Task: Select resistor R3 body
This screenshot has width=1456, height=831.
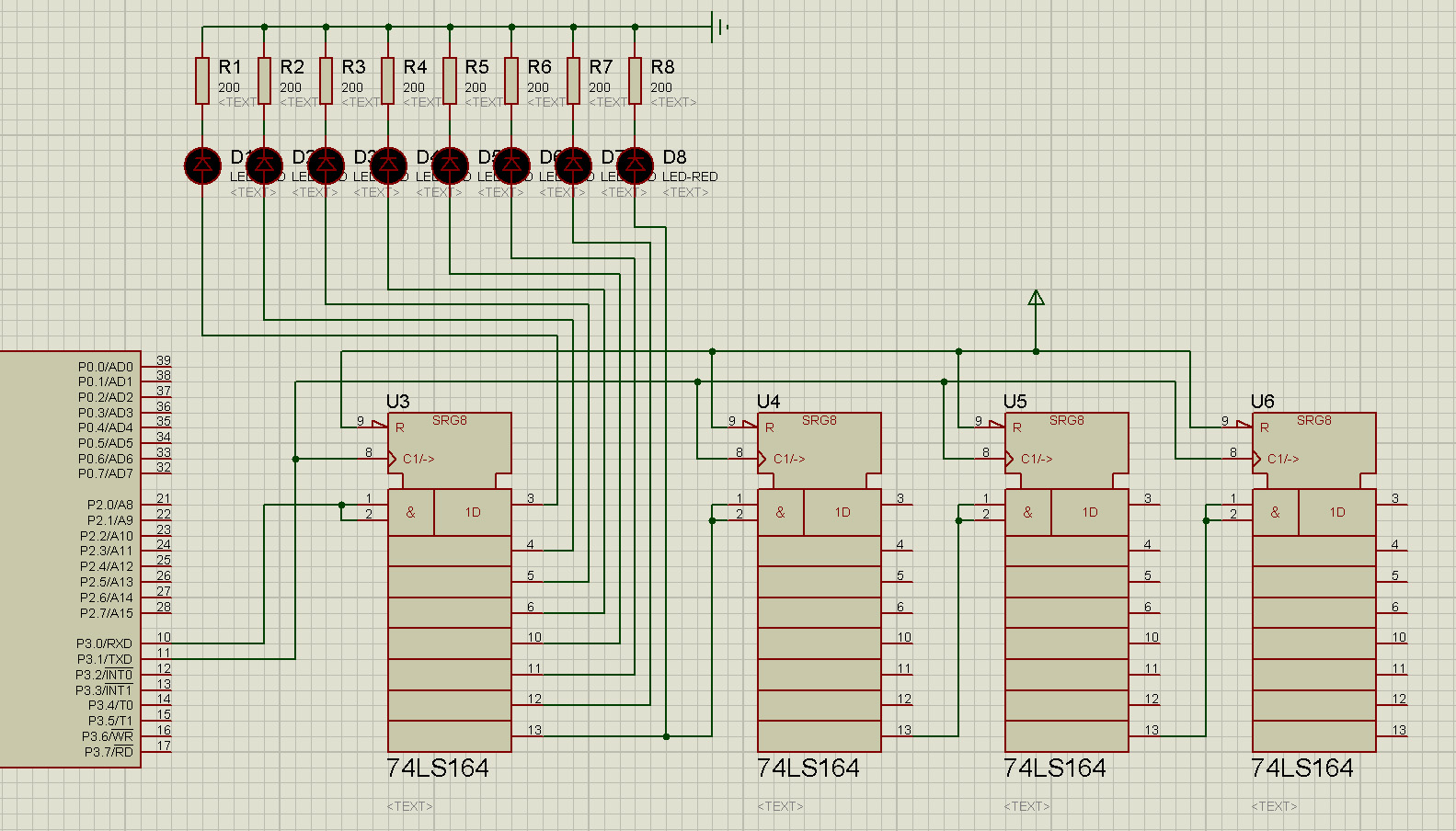Action: click(x=326, y=80)
